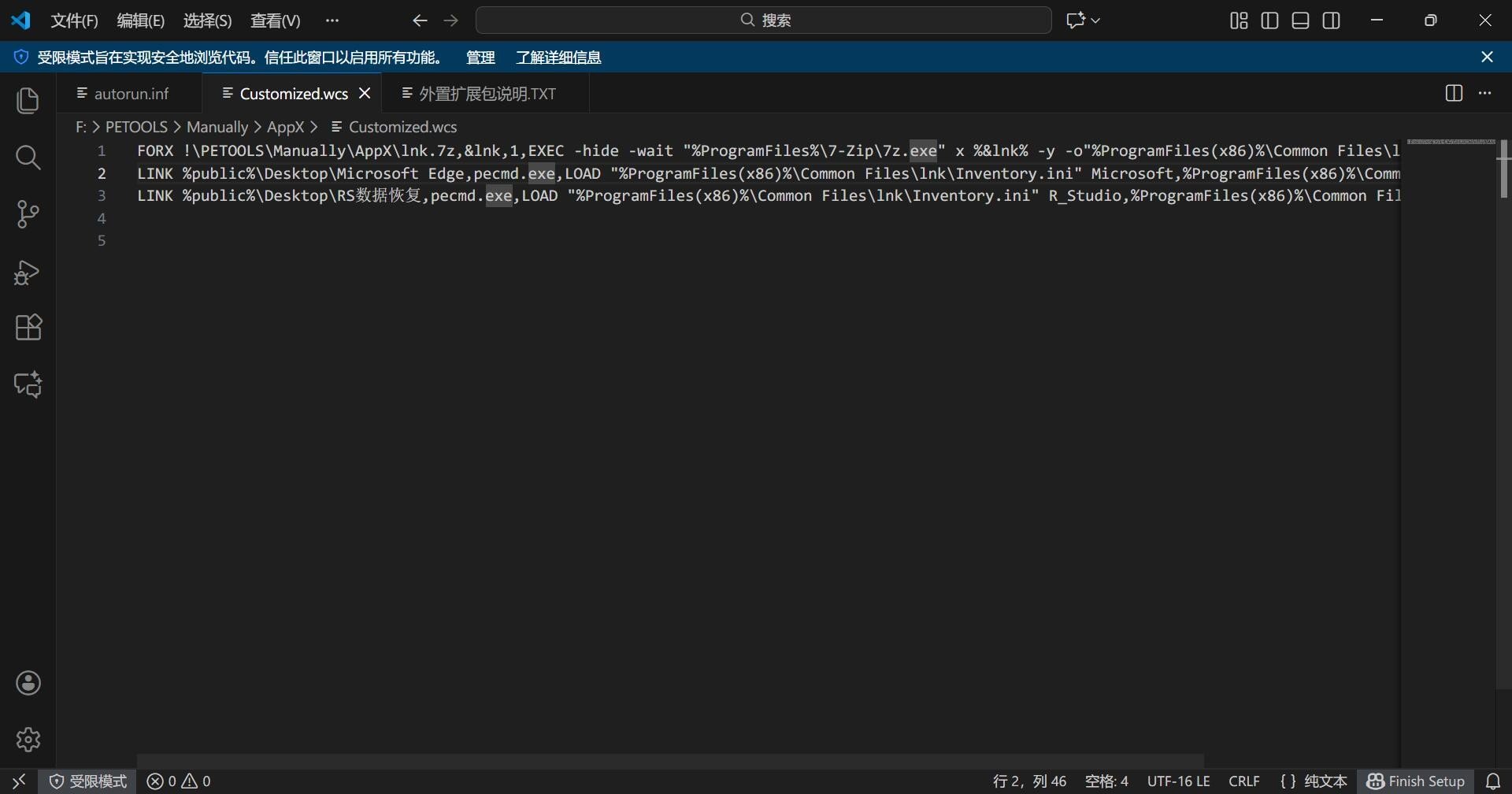Image resolution: width=1512 pixels, height=794 pixels.
Task: Open the Run and Debug view
Action: 28,272
